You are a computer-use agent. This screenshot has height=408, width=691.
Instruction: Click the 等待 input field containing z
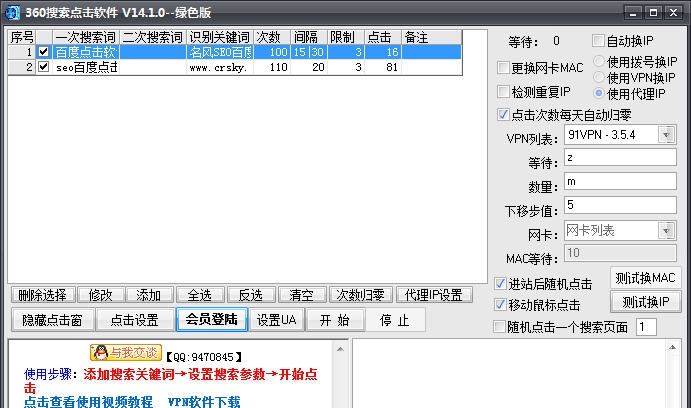click(x=620, y=157)
